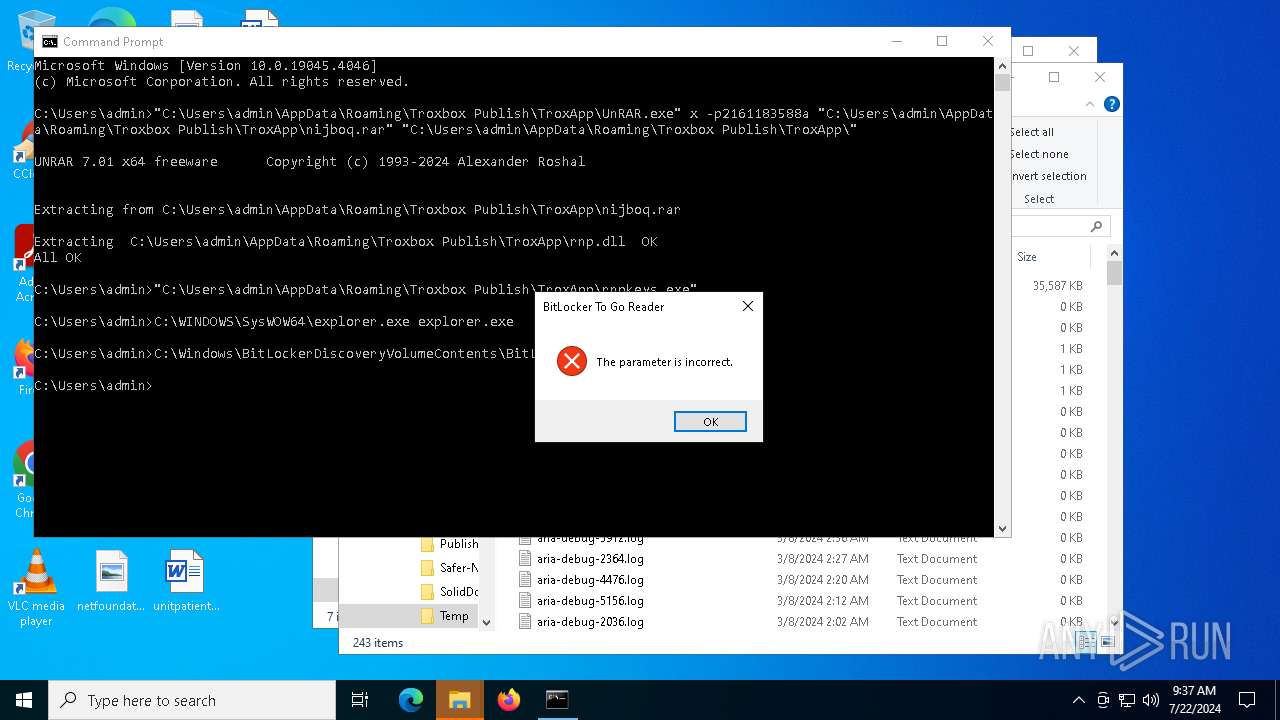Select the netfoundat... desktop image file
1280x720 pixels.
click(111, 582)
